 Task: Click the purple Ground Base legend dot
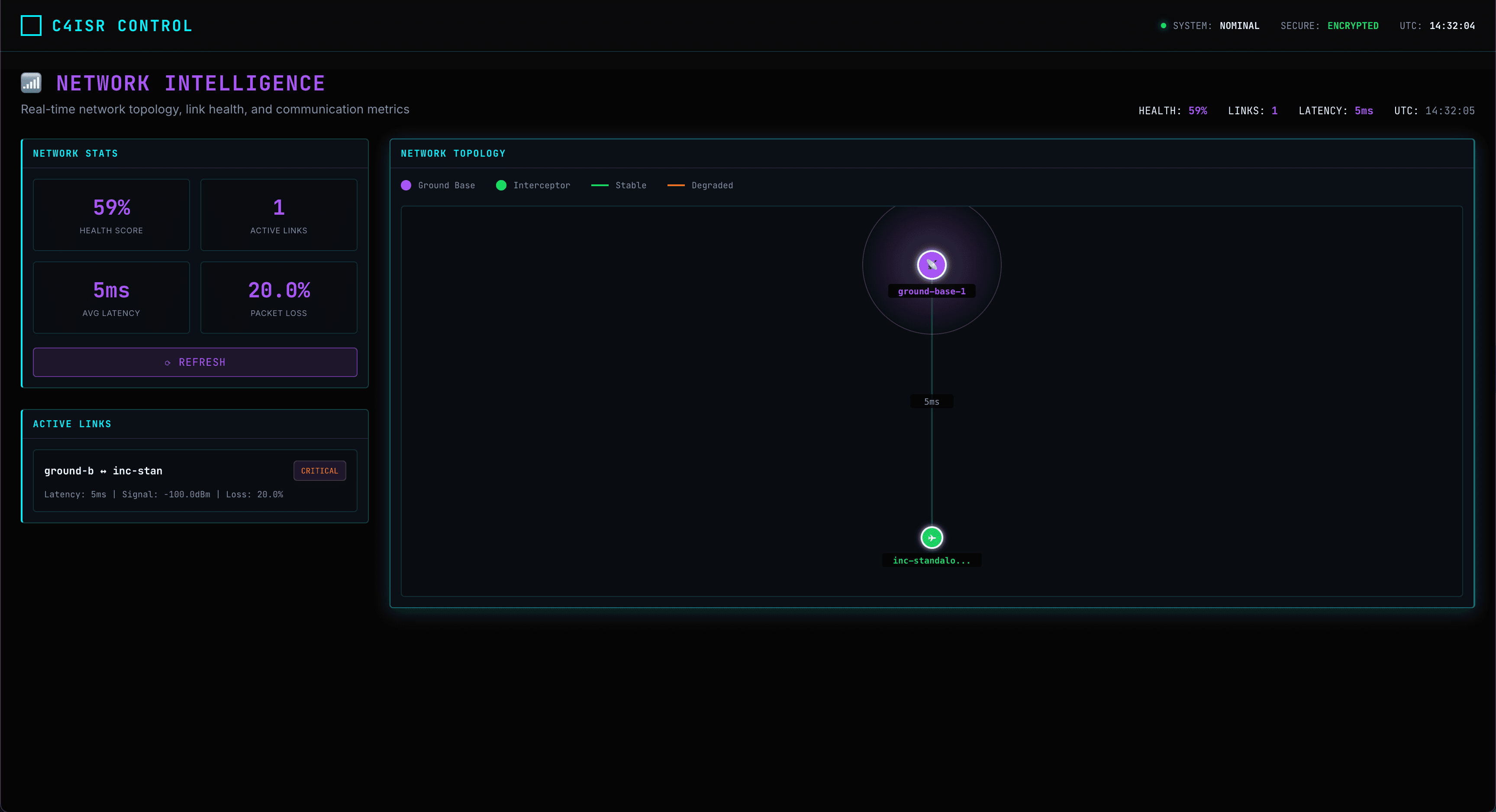[406, 185]
